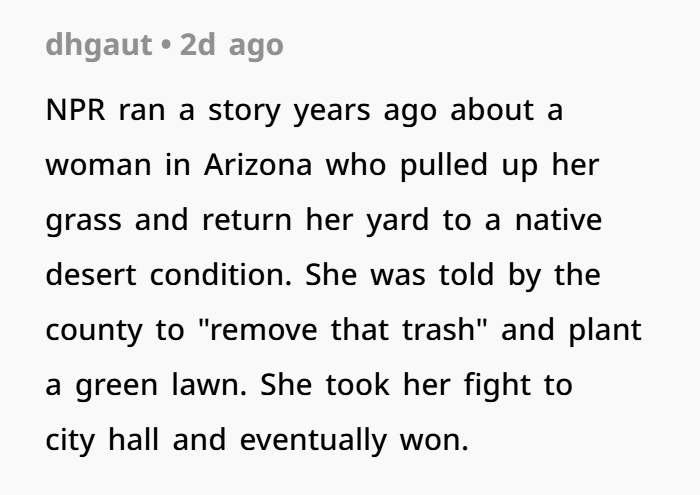Click the words 'city hall' in comment
Screen dimensions: 700x495
click(x=102, y=441)
